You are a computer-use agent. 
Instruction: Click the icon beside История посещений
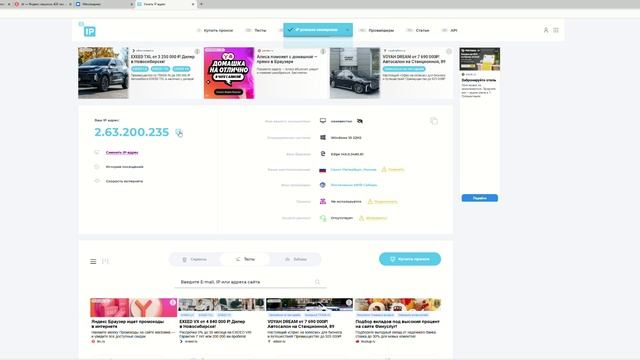(x=97, y=167)
